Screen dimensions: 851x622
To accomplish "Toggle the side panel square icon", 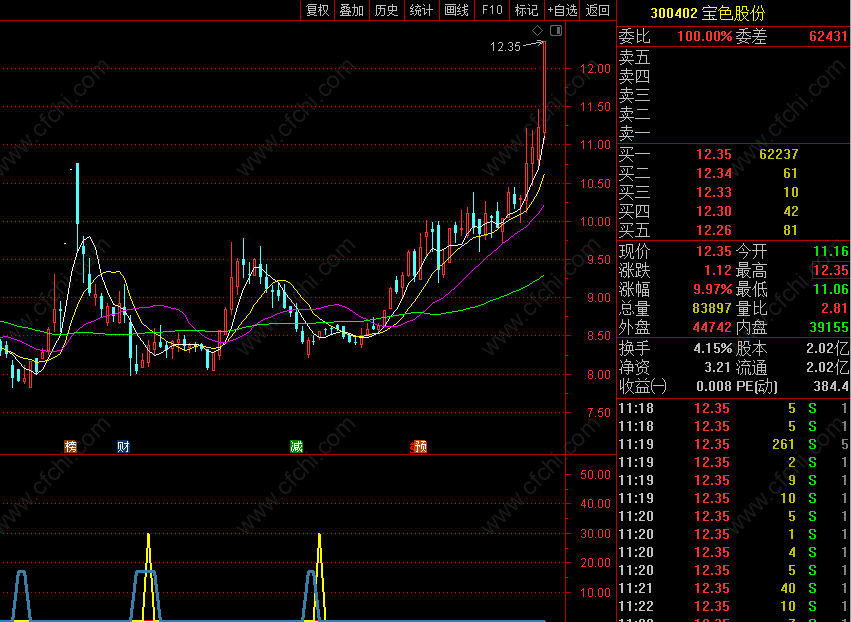I will (556, 30).
